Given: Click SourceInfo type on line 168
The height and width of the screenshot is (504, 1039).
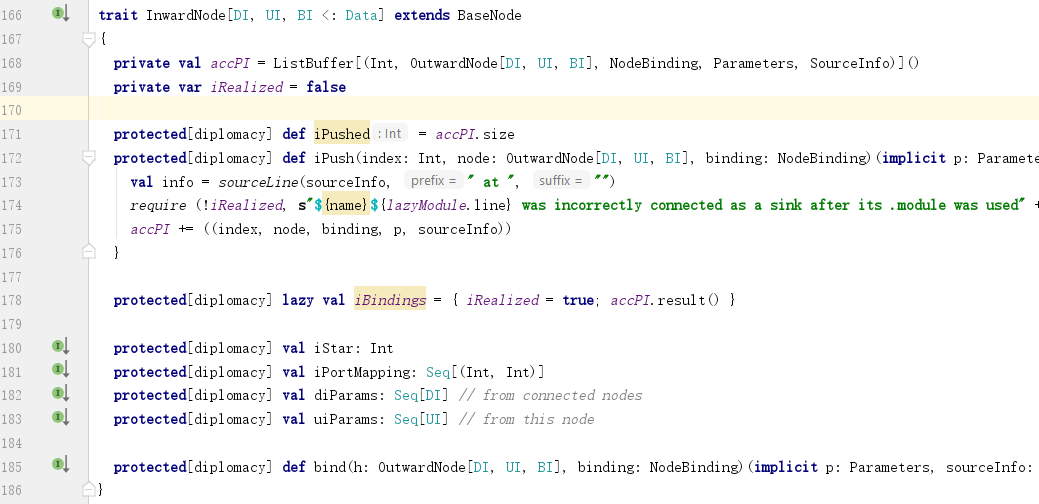Looking at the screenshot, I should (x=849, y=63).
